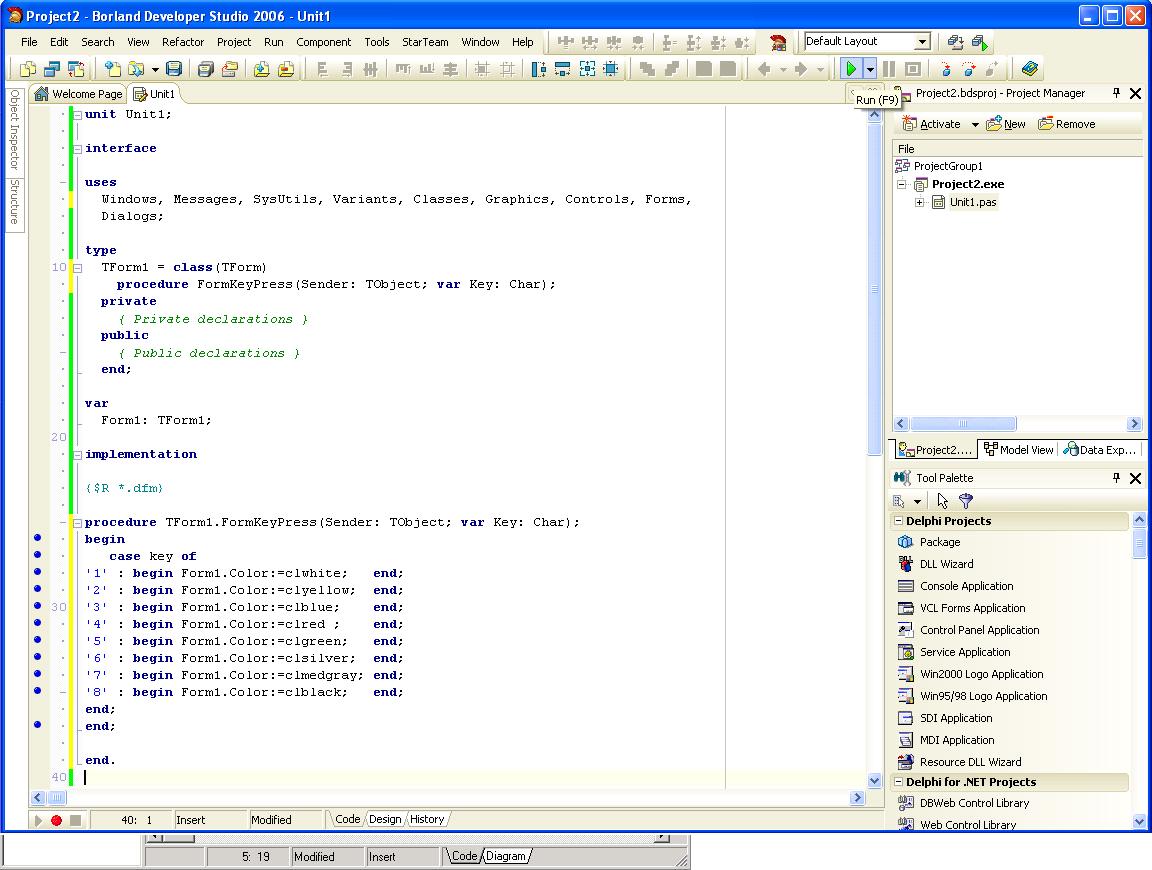Open the Refactor menu

[183, 42]
